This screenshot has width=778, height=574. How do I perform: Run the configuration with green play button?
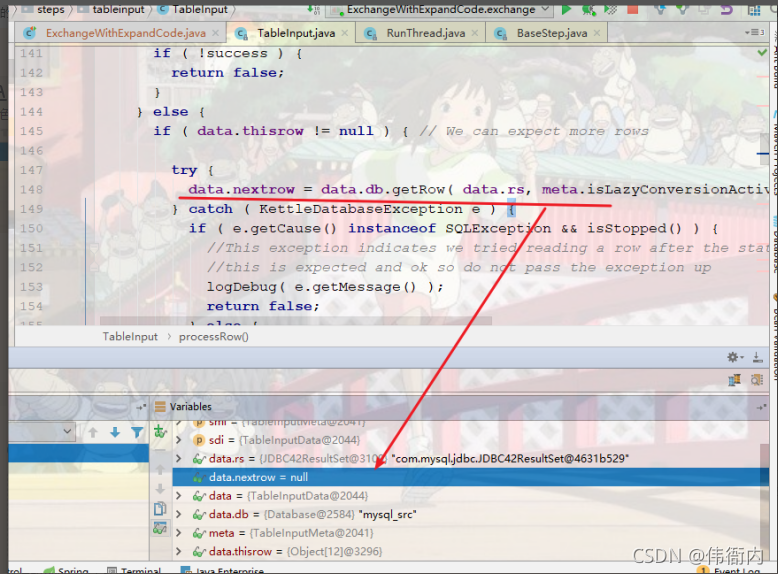tap(566, 9)
